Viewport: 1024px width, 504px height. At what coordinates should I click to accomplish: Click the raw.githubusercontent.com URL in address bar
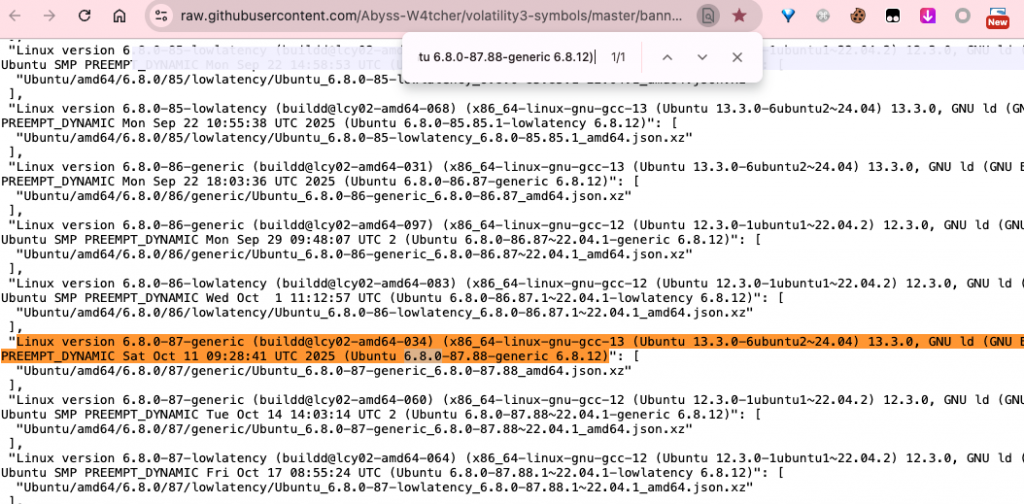point(430,16)
